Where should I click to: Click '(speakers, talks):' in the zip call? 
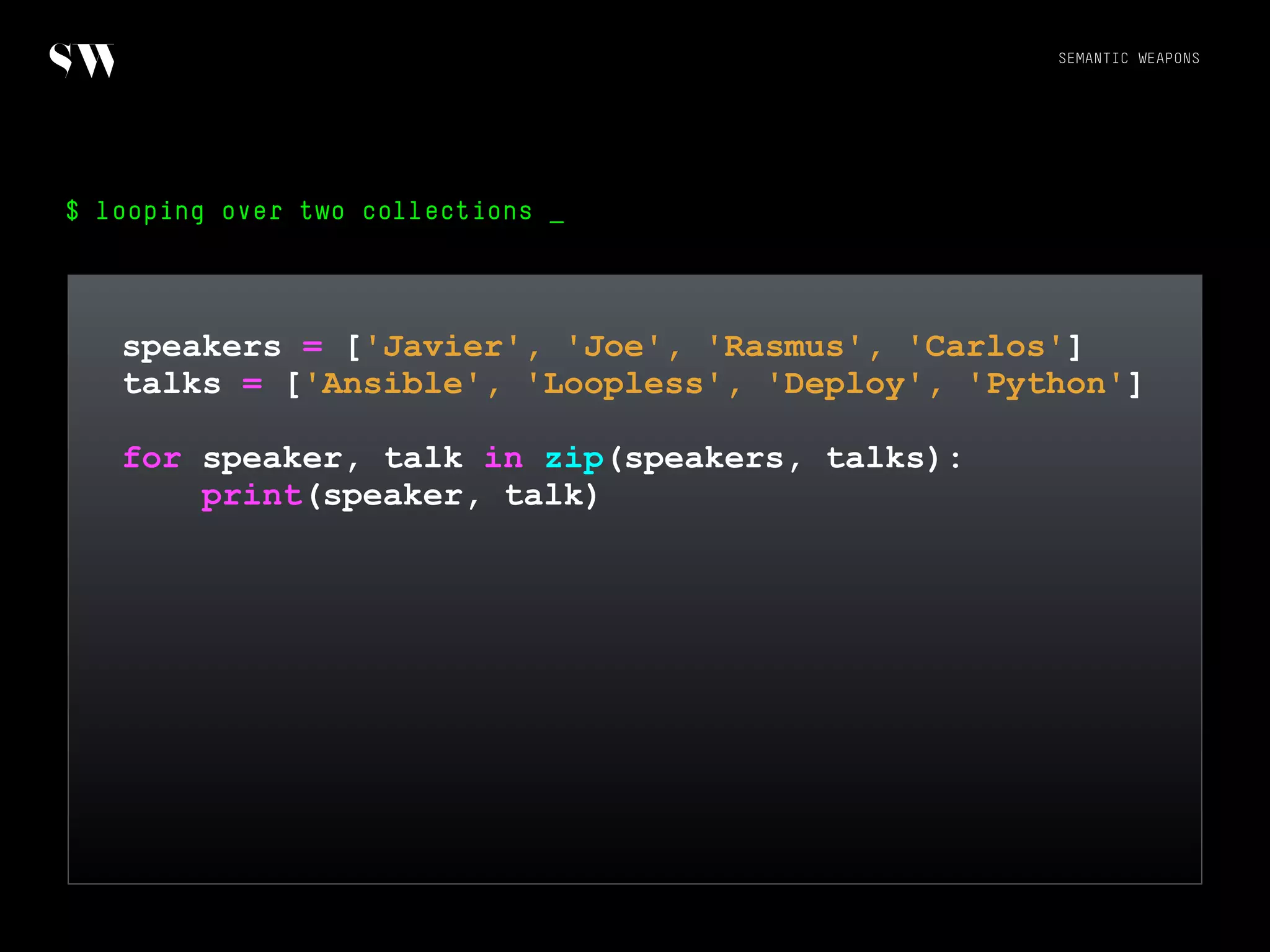(x=786, y=459)
